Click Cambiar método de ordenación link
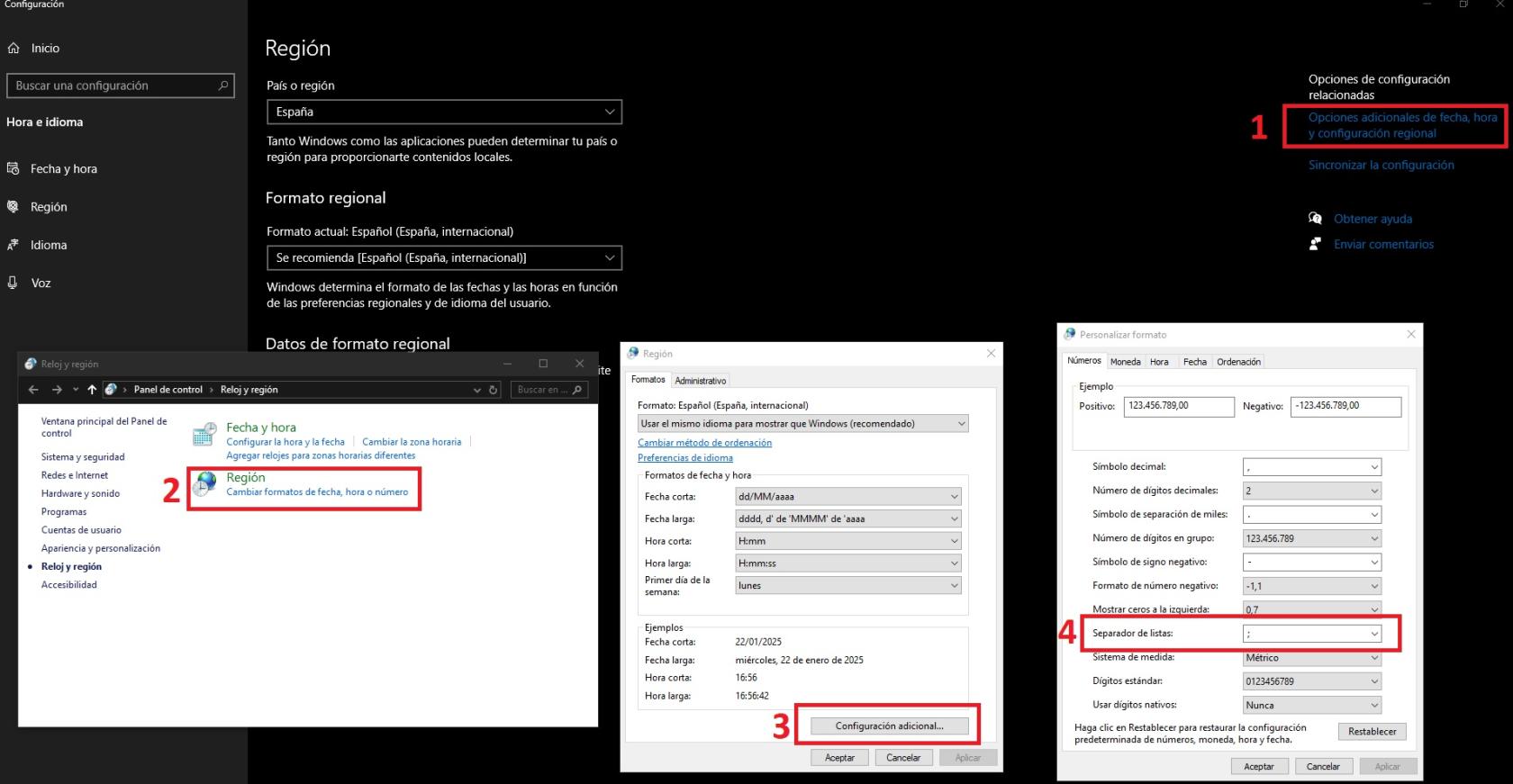Viewport: 1513px width, 784px height. [x=704, y=443]
